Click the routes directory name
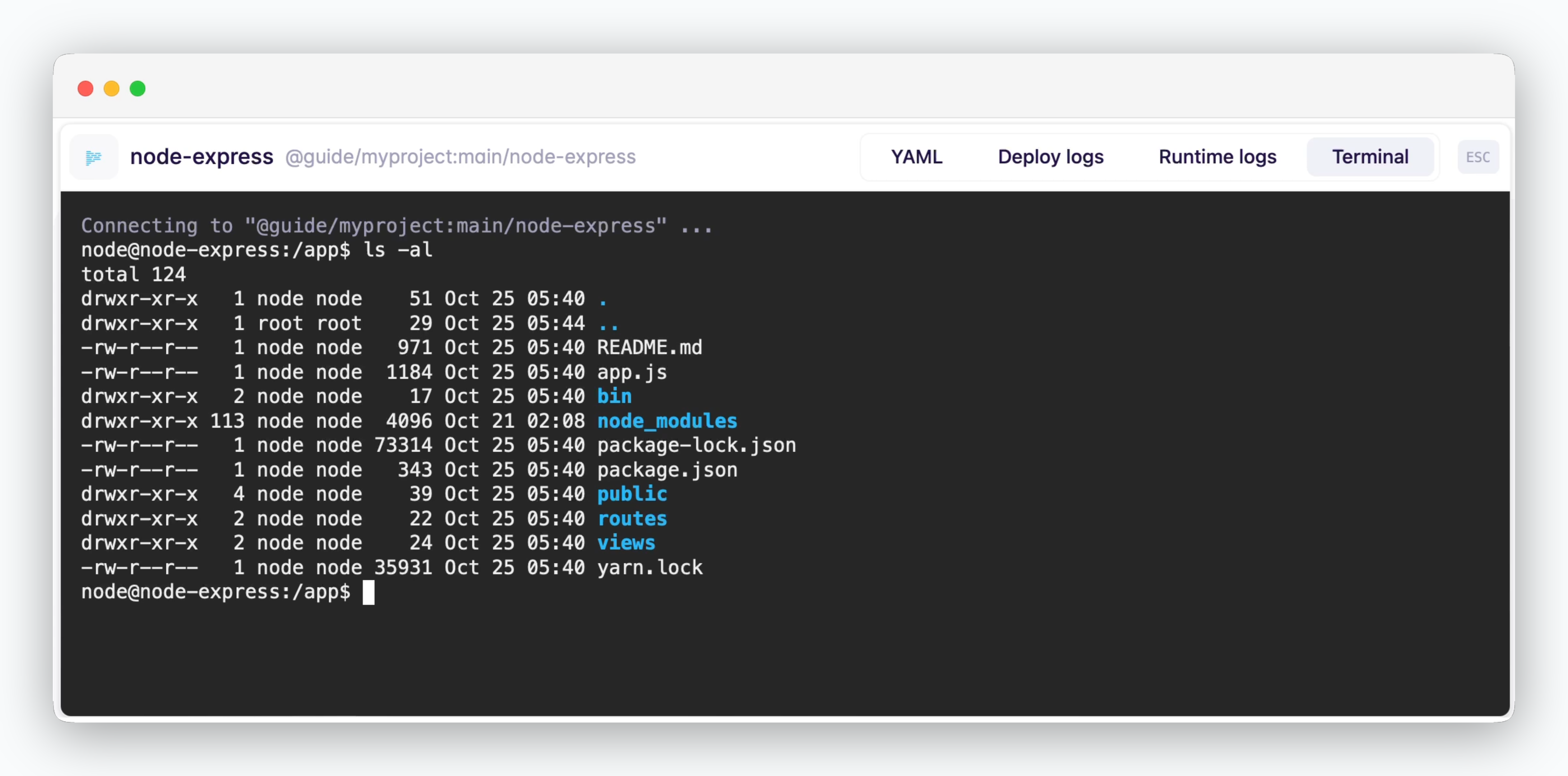This screenshot has height=776, width=1568. coord(632,519)
